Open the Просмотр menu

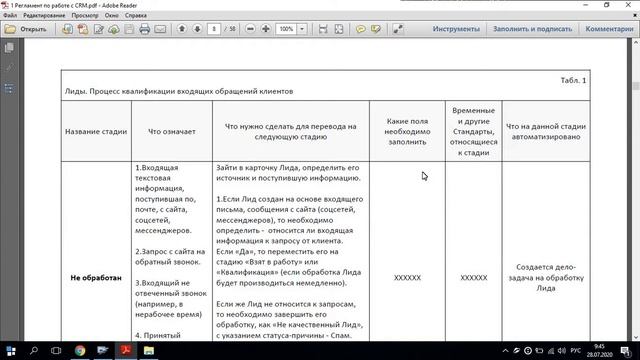[x=85, y=16]
